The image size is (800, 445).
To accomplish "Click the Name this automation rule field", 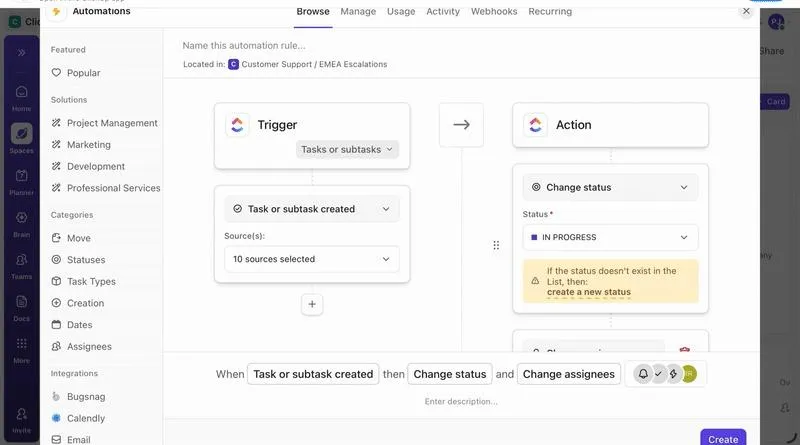I will [244, 45].
